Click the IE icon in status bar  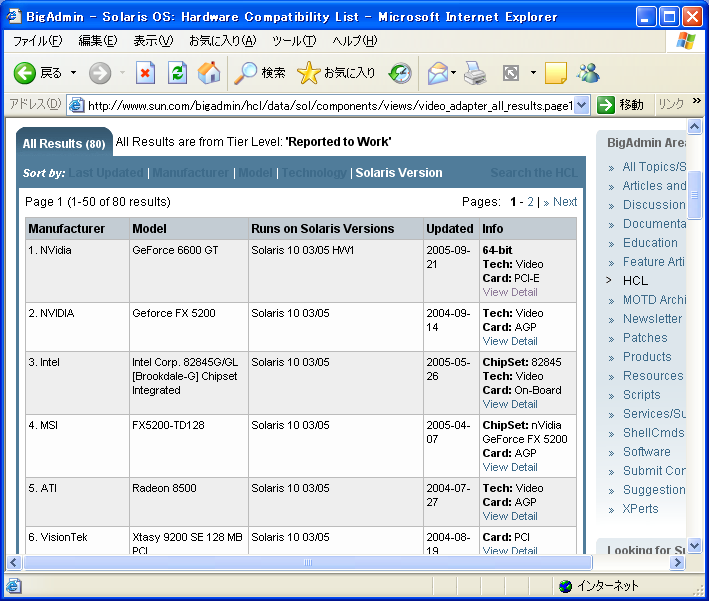click(14, 586)
